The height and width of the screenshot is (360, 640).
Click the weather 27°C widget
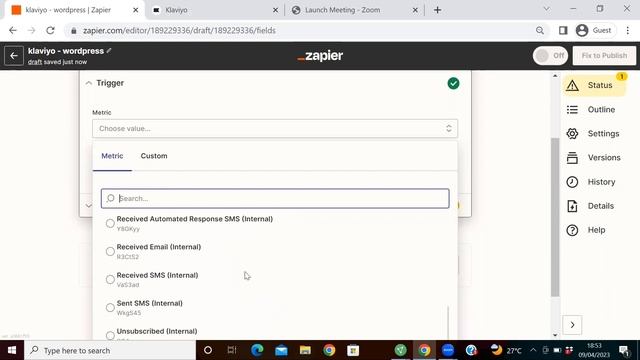click(x=506, y=350)
